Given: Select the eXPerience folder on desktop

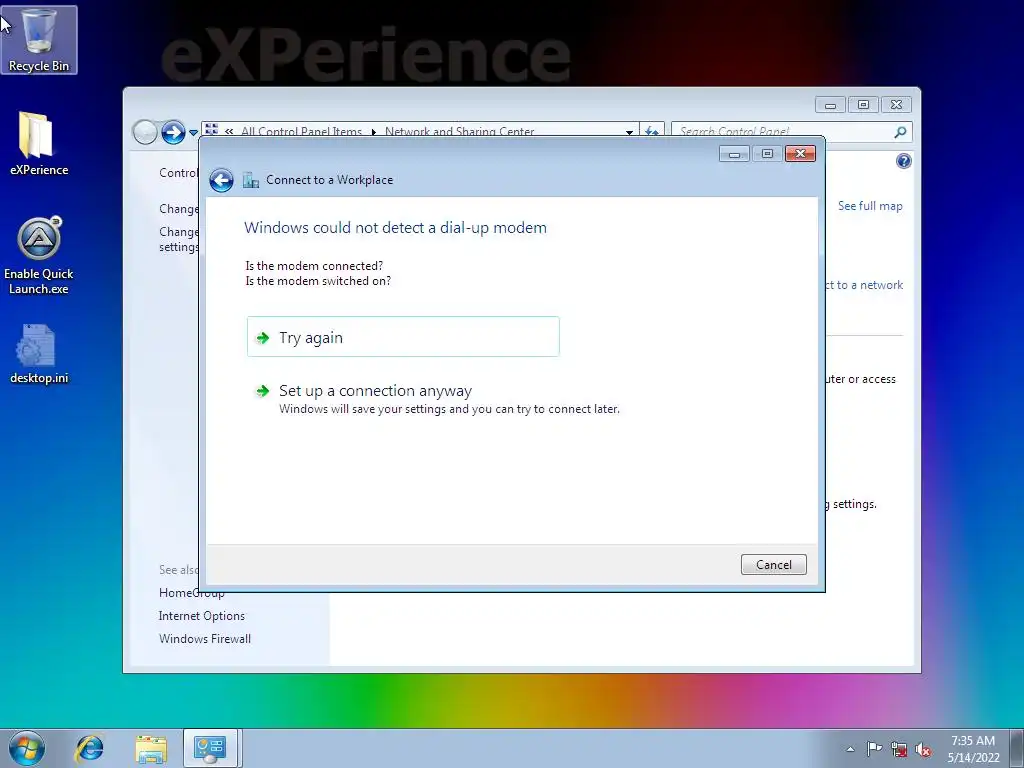Looking at the screenshot, I should 39,144.
